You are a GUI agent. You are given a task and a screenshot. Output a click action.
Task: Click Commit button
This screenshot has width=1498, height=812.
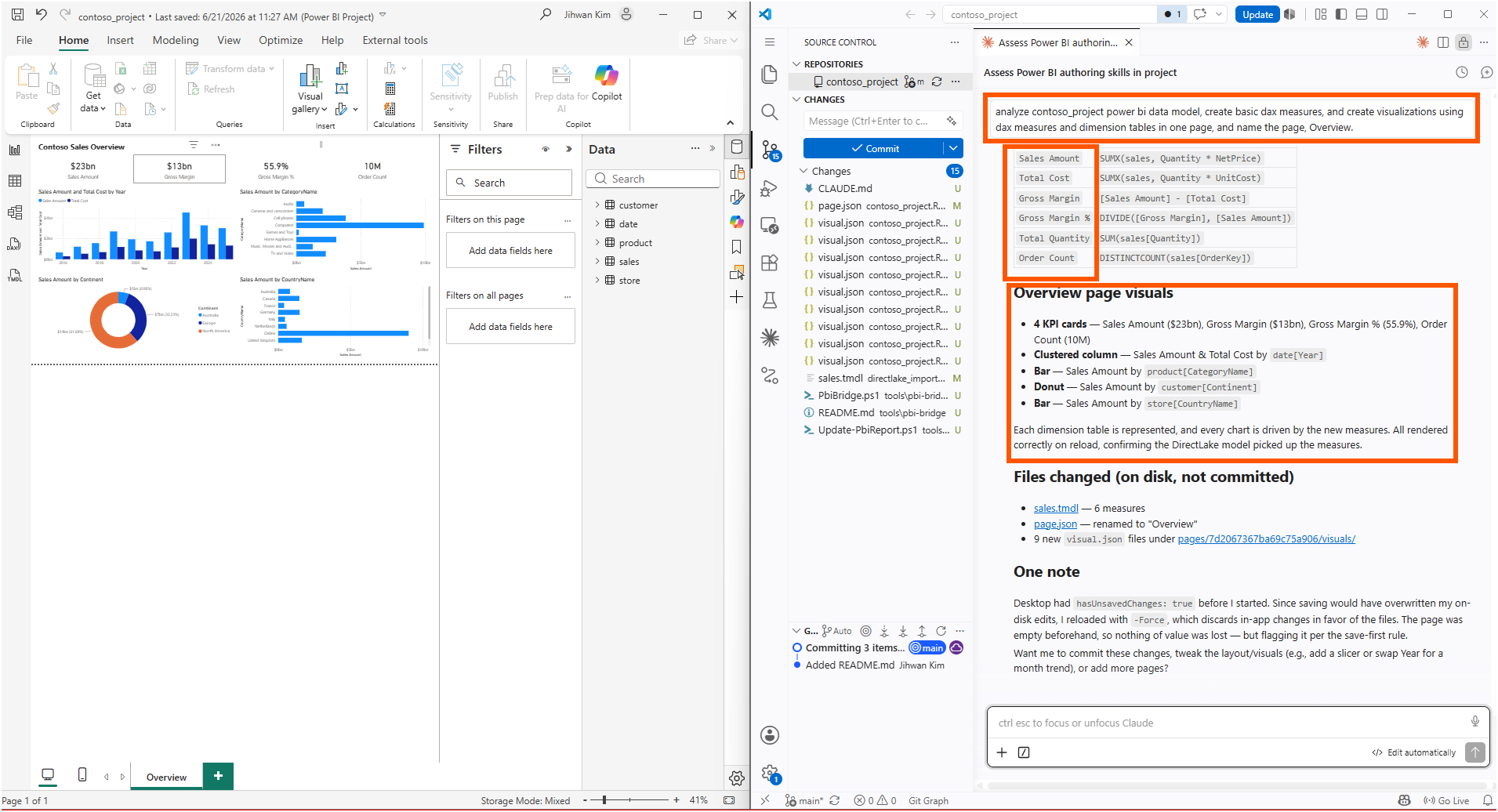(874, 148)
